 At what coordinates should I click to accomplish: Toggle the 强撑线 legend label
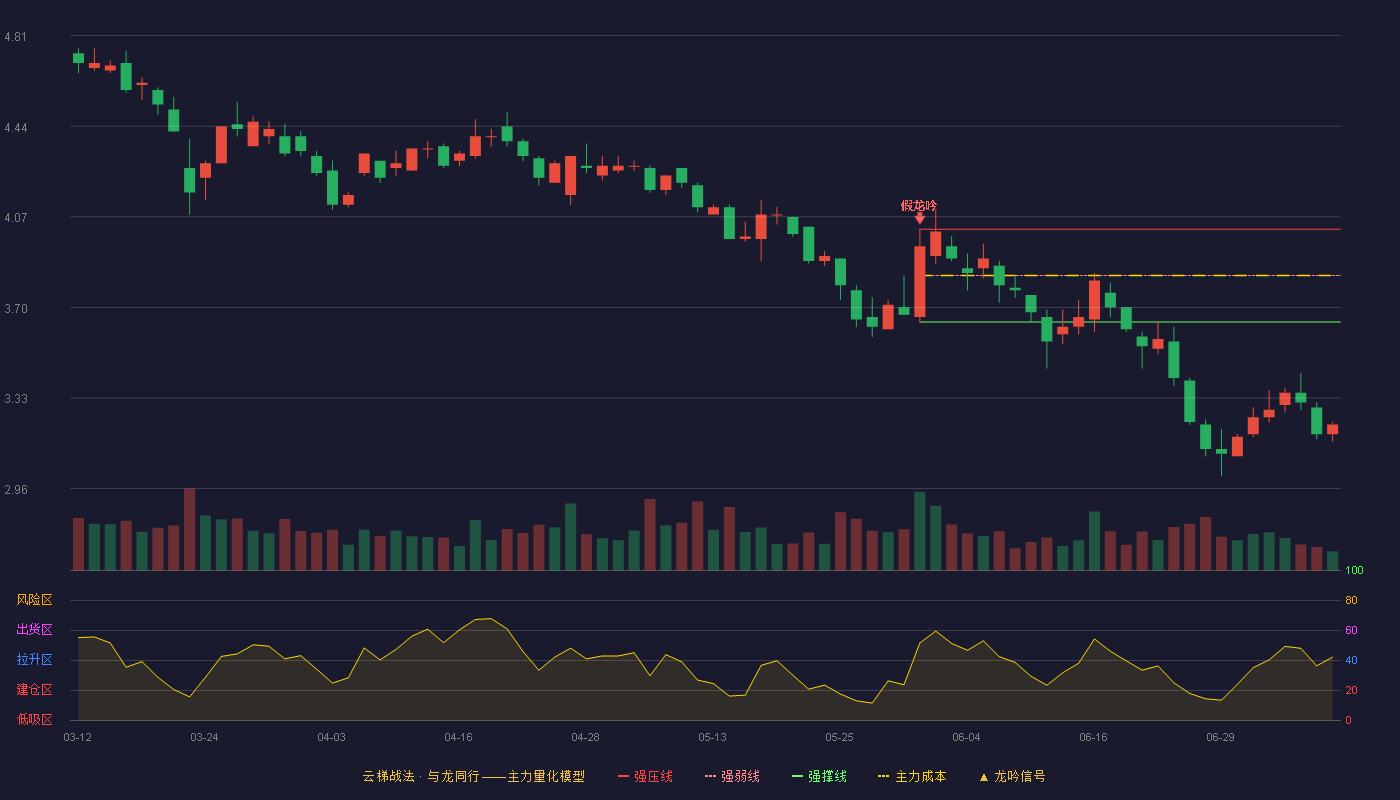tap(827, 776)
